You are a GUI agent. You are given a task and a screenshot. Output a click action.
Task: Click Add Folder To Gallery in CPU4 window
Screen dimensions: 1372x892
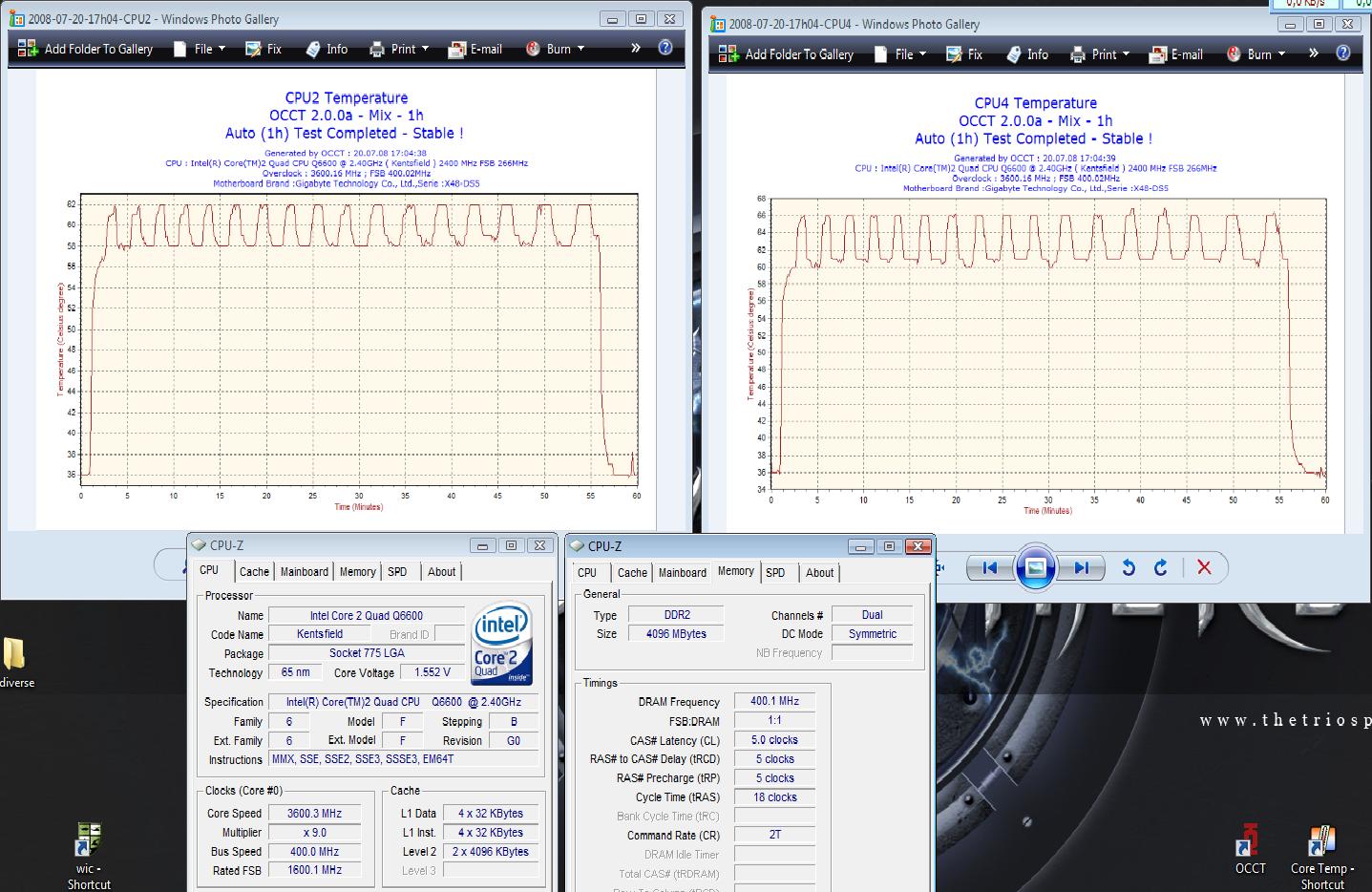[786, 54]
